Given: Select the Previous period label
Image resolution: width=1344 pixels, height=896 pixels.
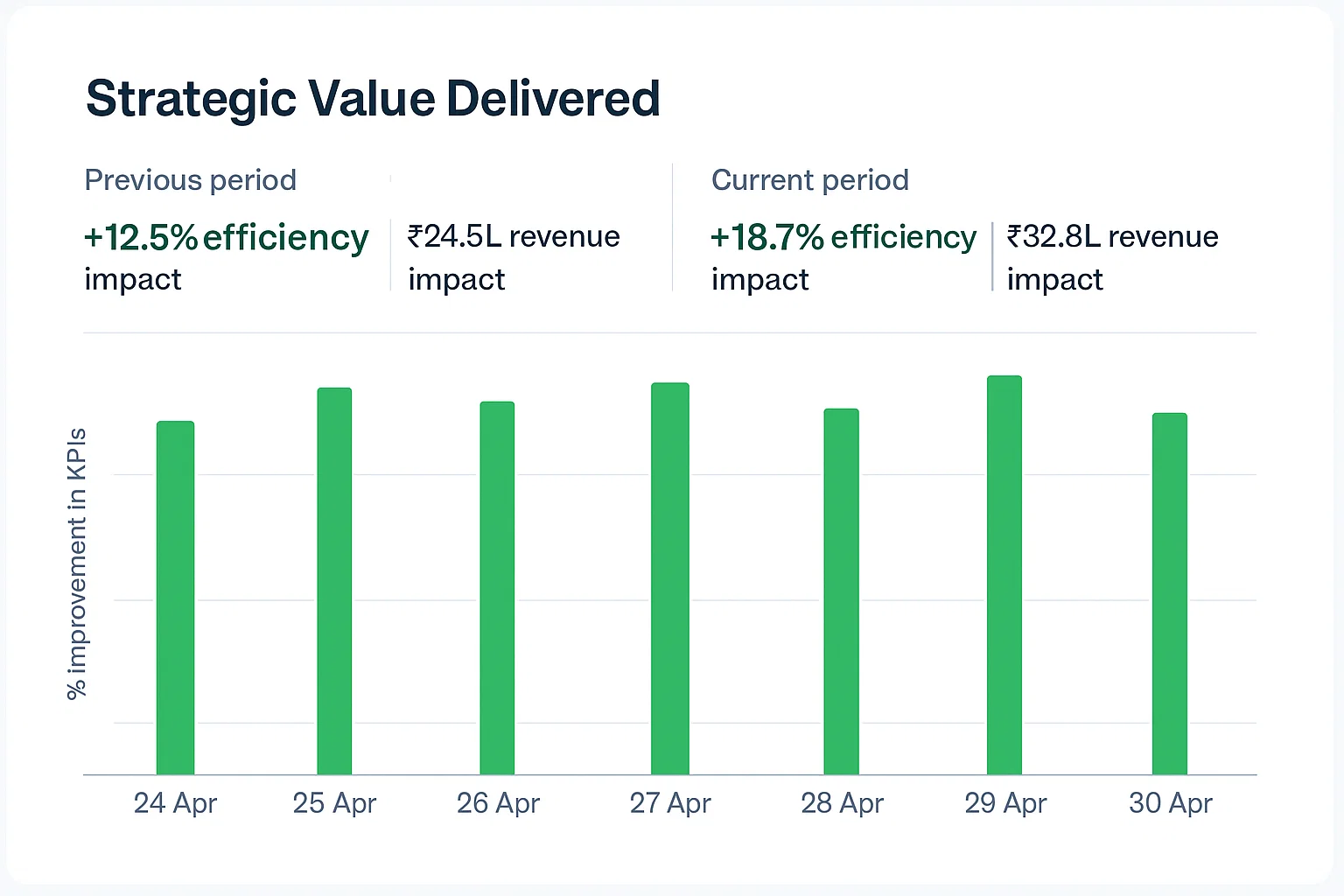Looking at the screenshot, I should click(190, 180).
